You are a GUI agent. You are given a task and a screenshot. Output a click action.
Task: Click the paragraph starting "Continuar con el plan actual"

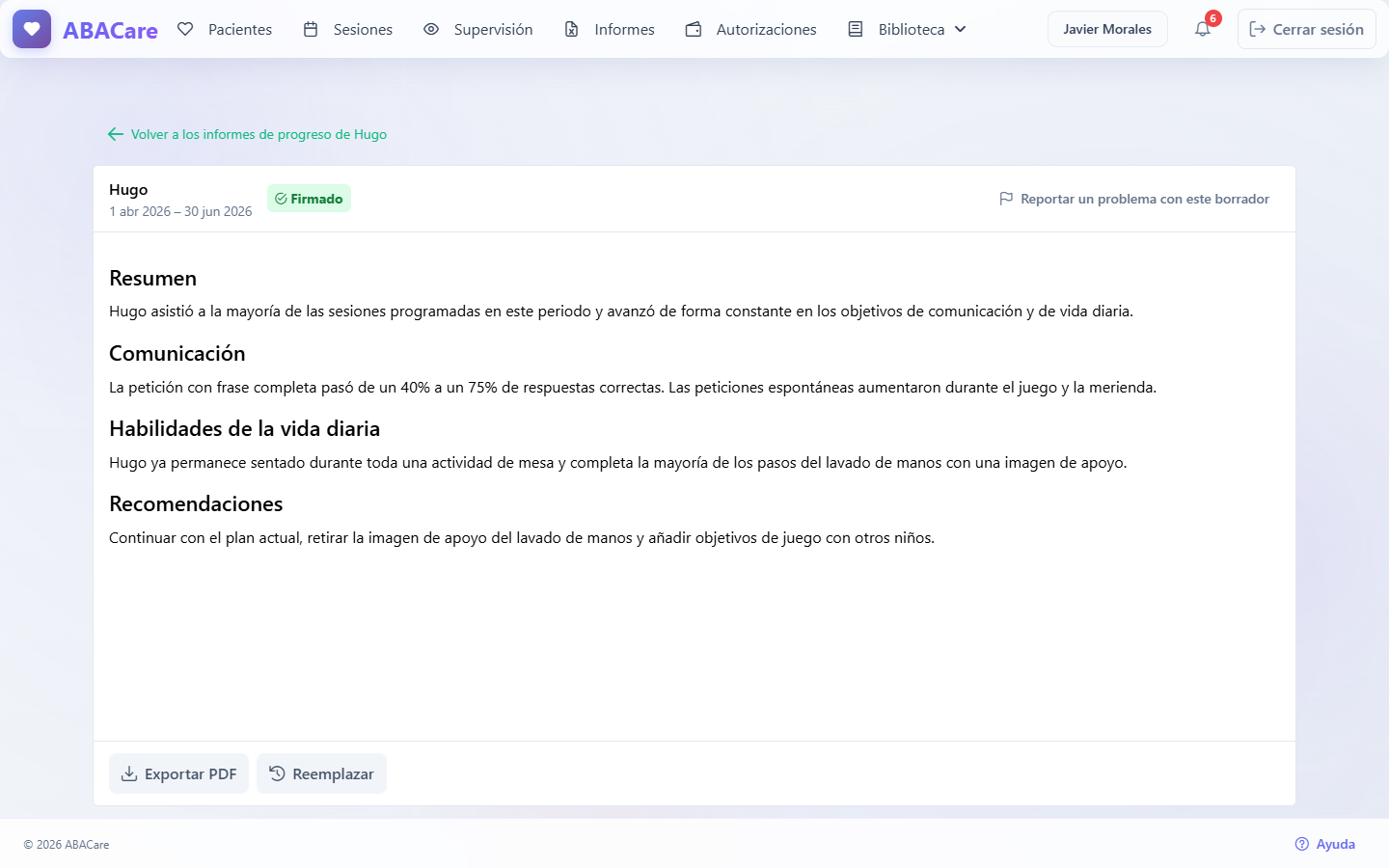pyautogui.click(x=522, y=538)
